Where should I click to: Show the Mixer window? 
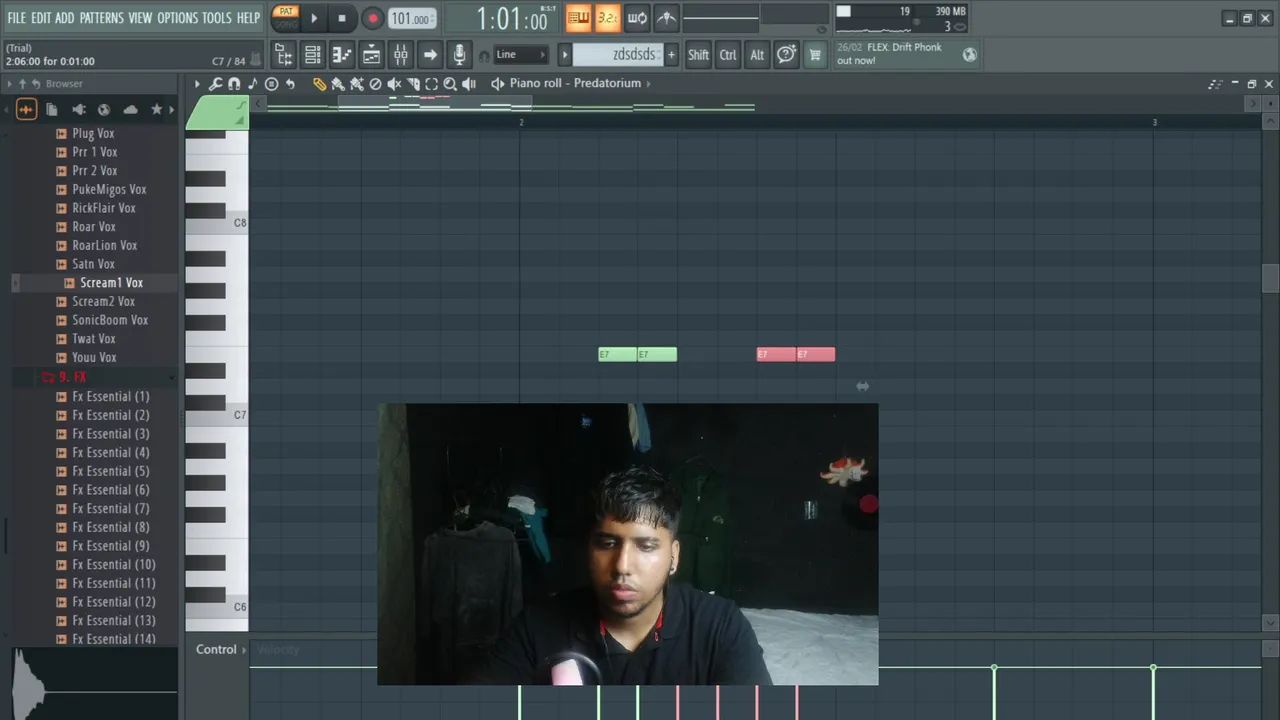[400, 55]
